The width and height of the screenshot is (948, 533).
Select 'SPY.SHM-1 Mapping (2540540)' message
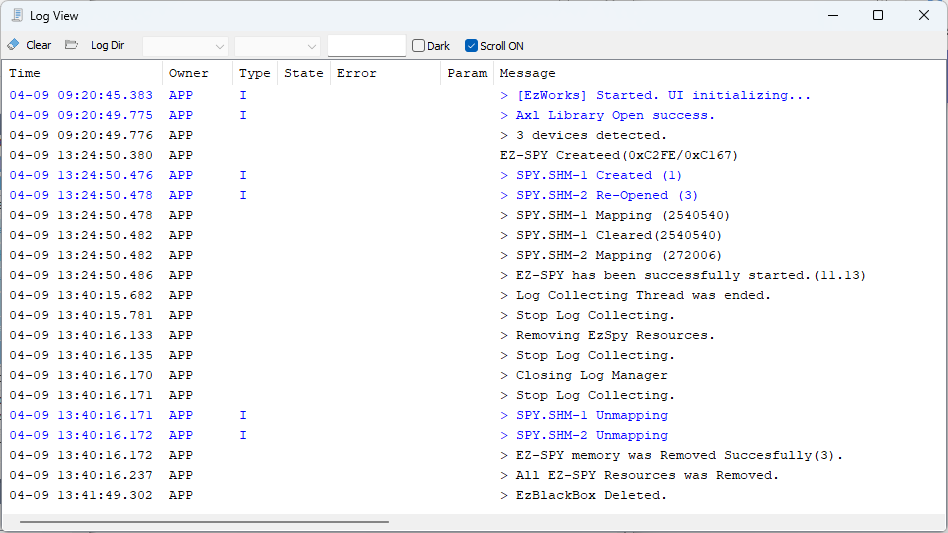[x=615, y=215]
